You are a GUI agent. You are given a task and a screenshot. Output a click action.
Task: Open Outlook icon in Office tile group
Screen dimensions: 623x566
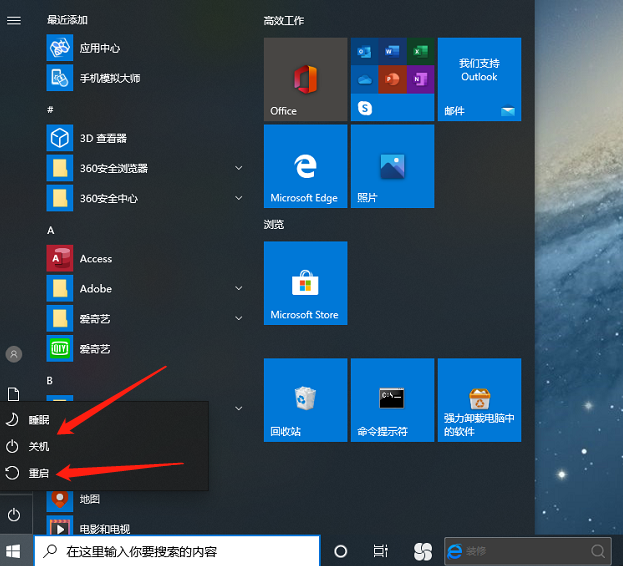click(x=364, y=52)
